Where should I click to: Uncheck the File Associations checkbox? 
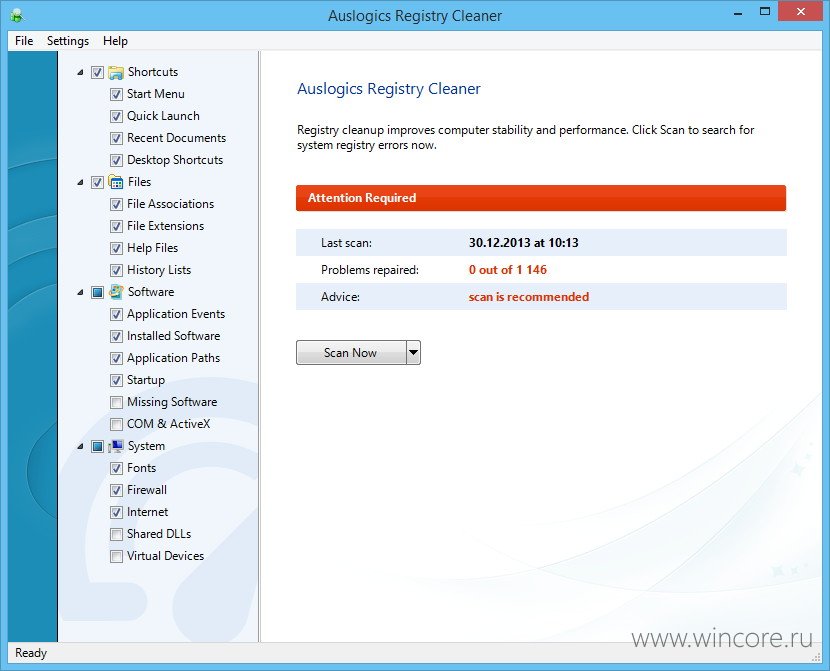click(116, 204)
